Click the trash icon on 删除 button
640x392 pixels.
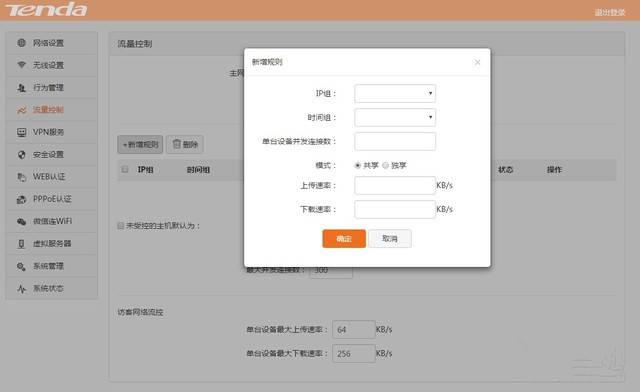(176, 144)
